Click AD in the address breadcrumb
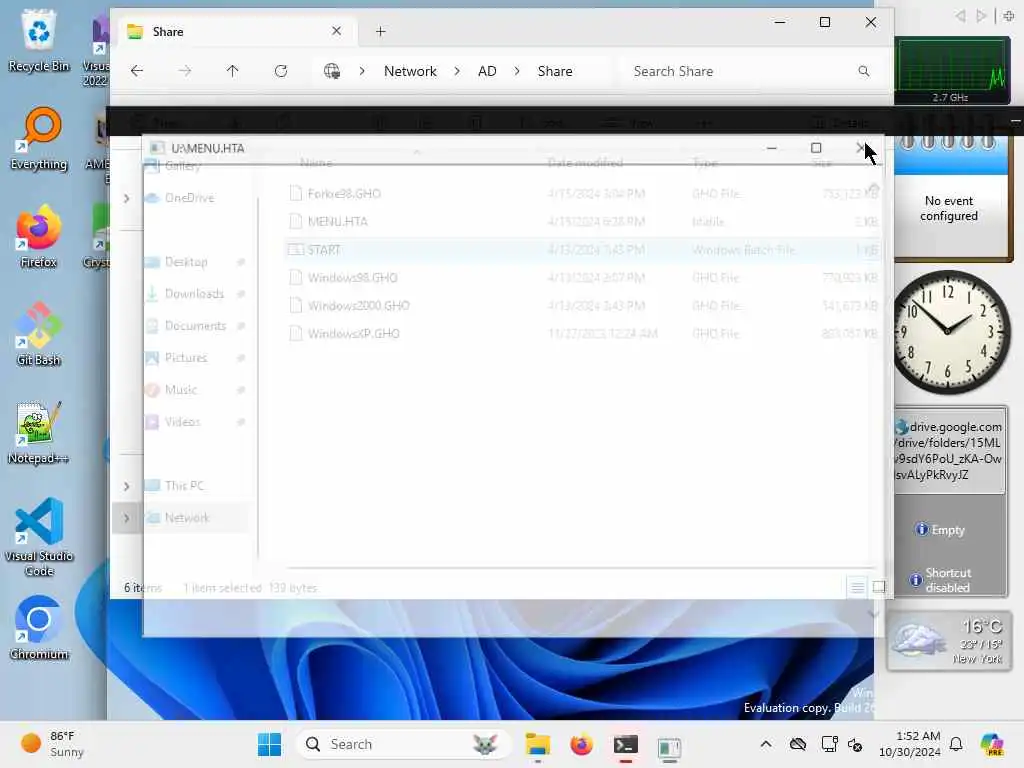 (487, 71)
